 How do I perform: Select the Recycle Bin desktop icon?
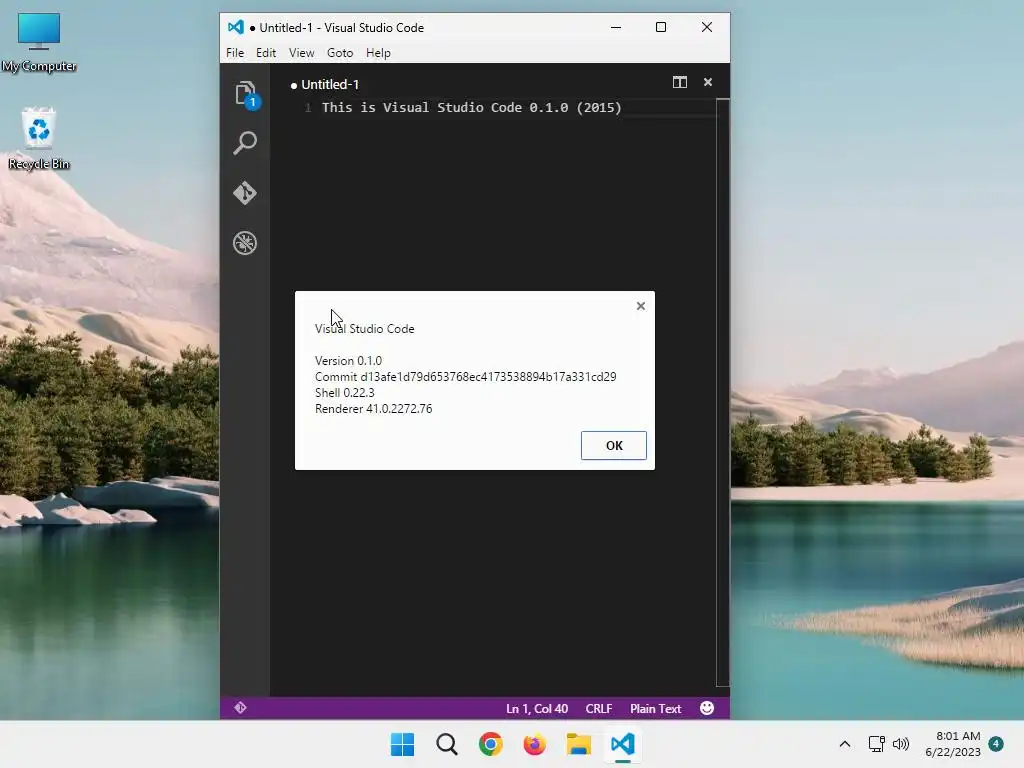(39, 139)
